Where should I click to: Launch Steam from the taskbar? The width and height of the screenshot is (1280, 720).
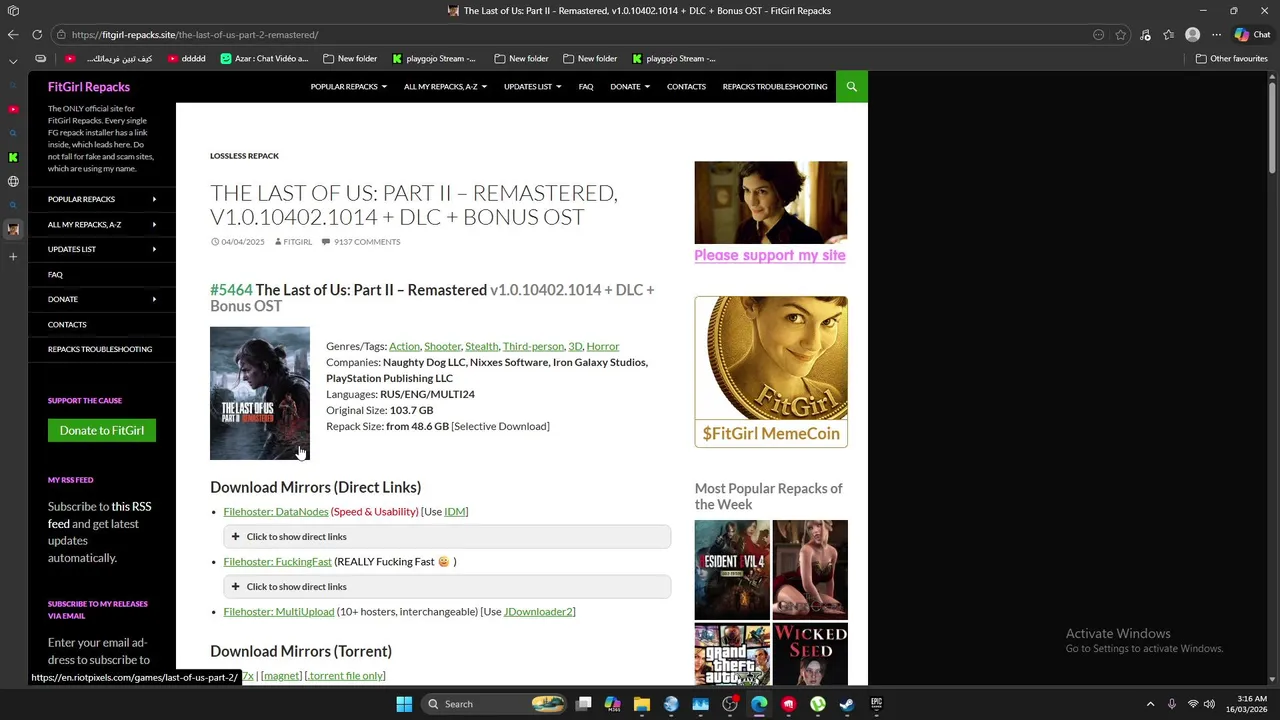pyautogui.click(x=847, y=704)
